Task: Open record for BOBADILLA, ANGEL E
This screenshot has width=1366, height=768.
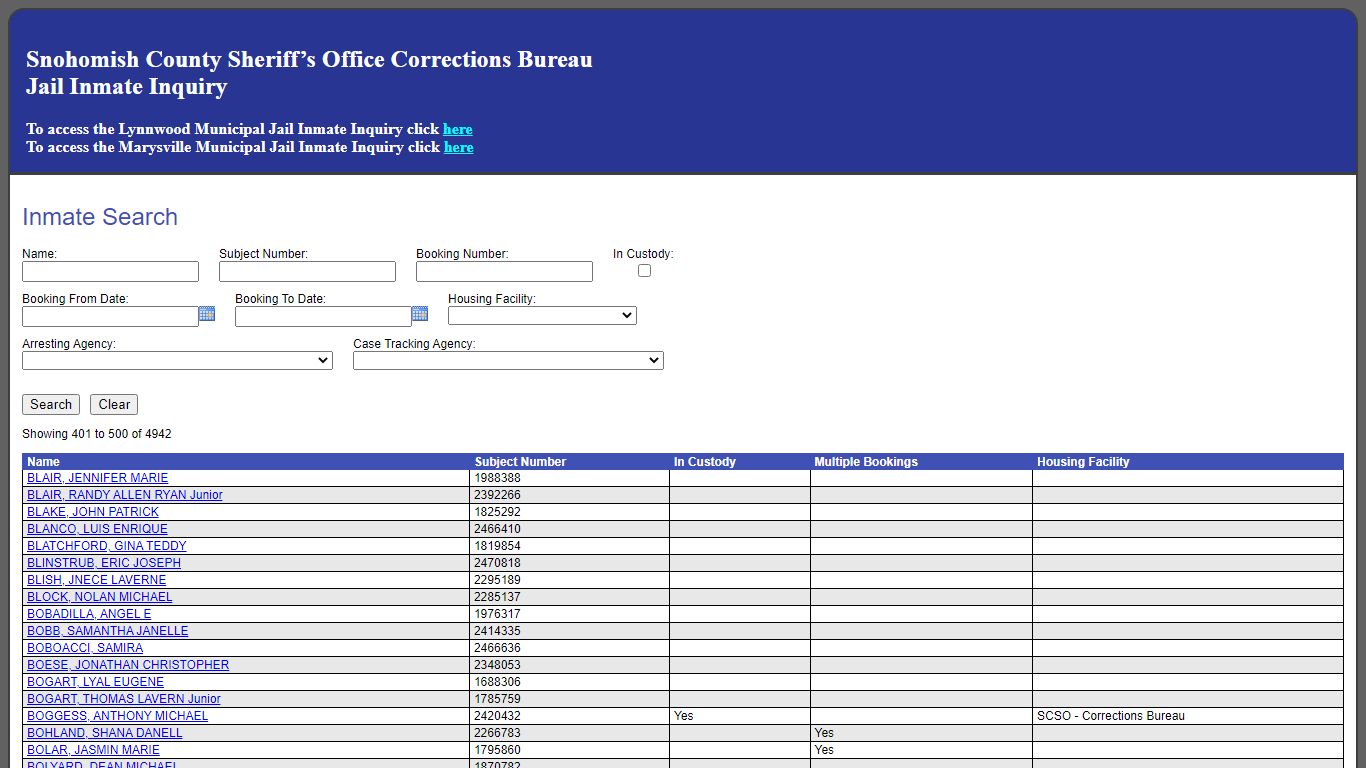Action: pos(89,614)
